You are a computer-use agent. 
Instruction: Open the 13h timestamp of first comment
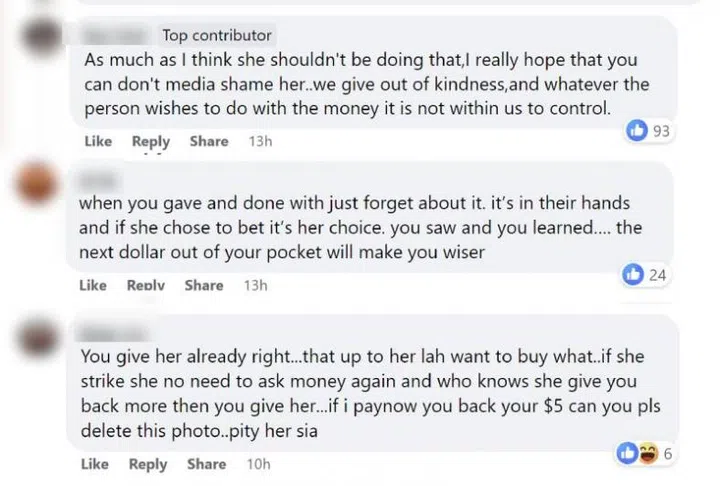[x=260, y=142]
